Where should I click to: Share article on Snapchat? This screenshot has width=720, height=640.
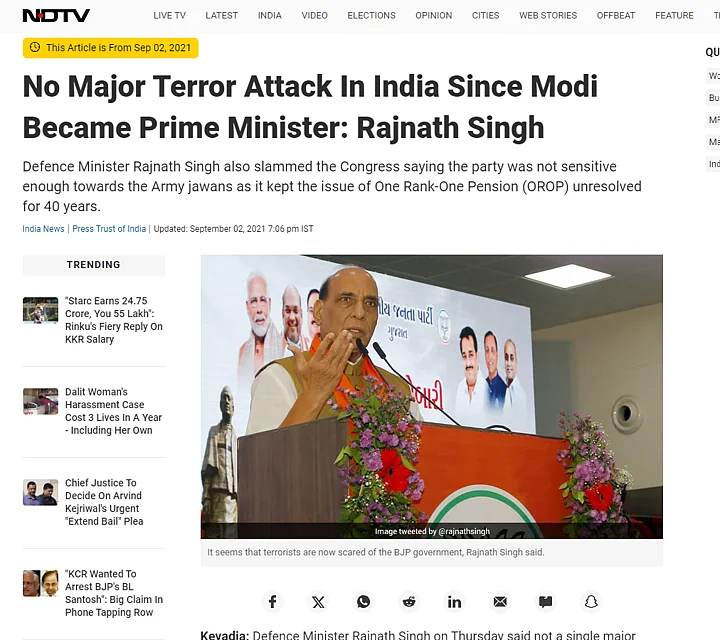coord(591,602)
